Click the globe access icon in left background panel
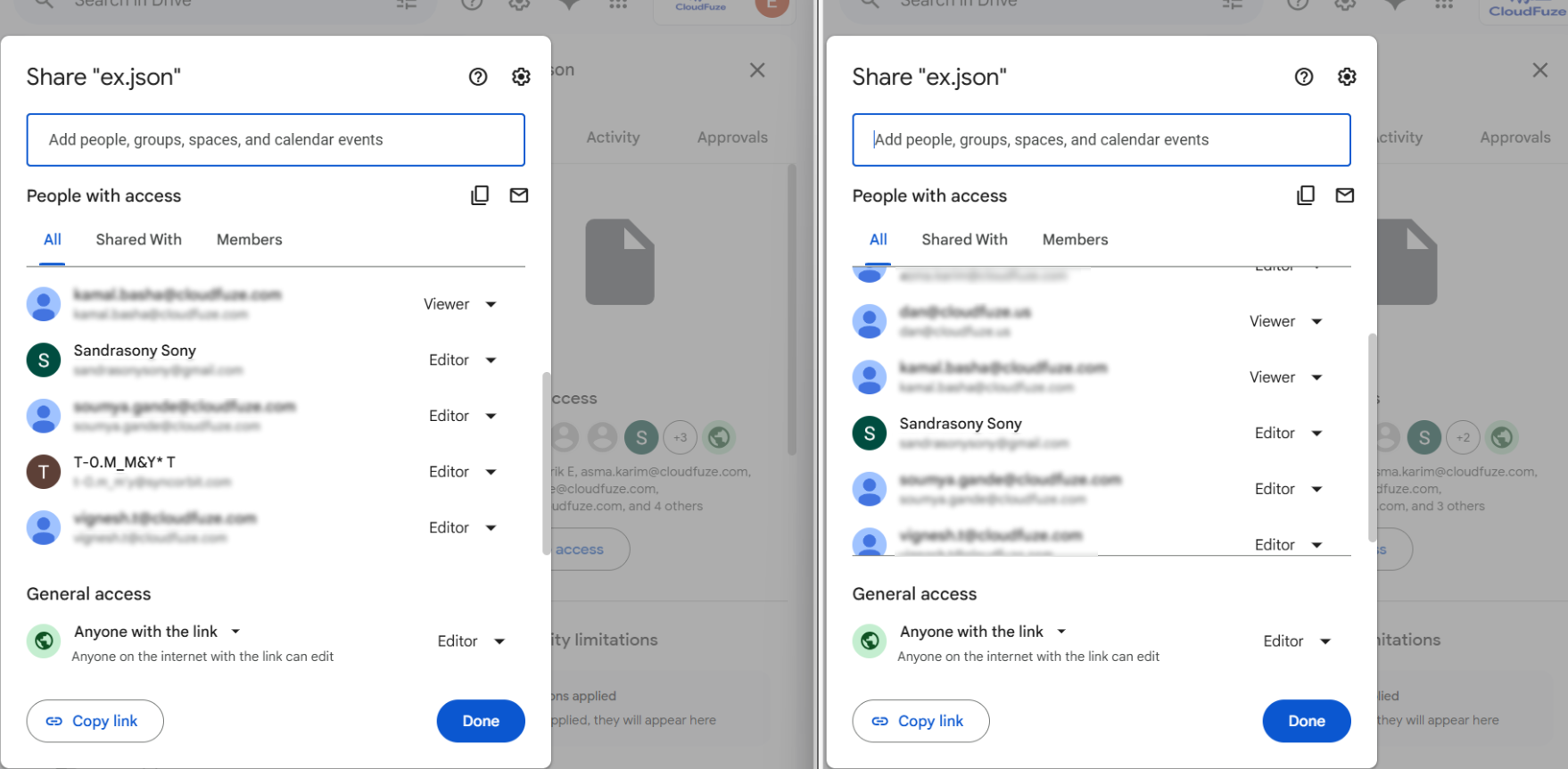This screenshot has height=769, width=1568. click(x=720, y=437)
